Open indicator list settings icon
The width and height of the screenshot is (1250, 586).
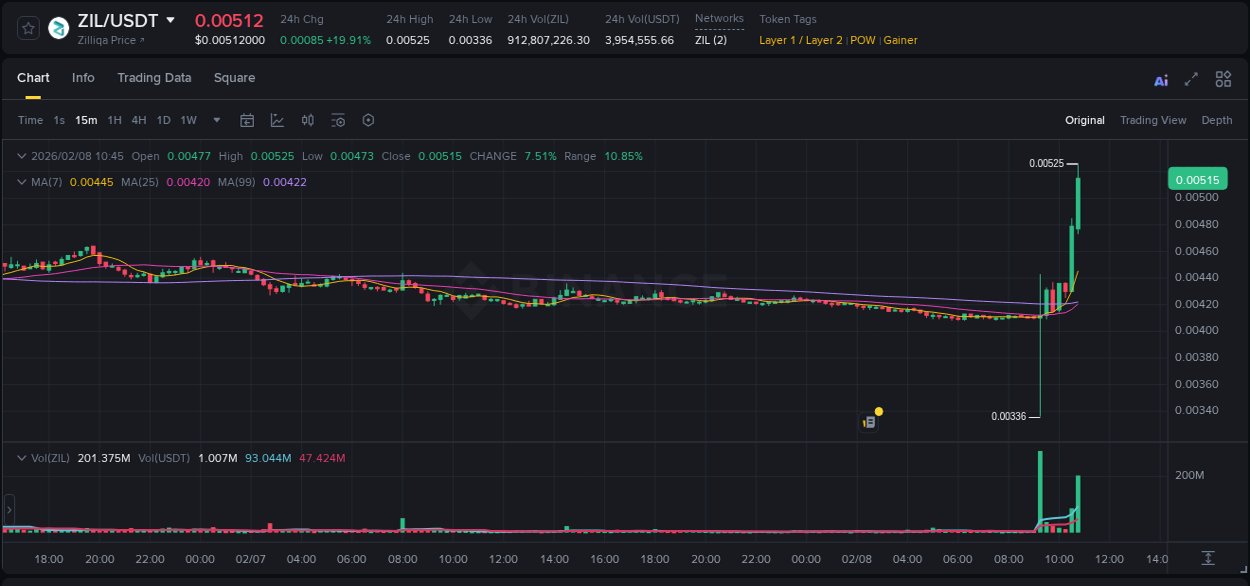pyautogui.click(x=338, y=120)
